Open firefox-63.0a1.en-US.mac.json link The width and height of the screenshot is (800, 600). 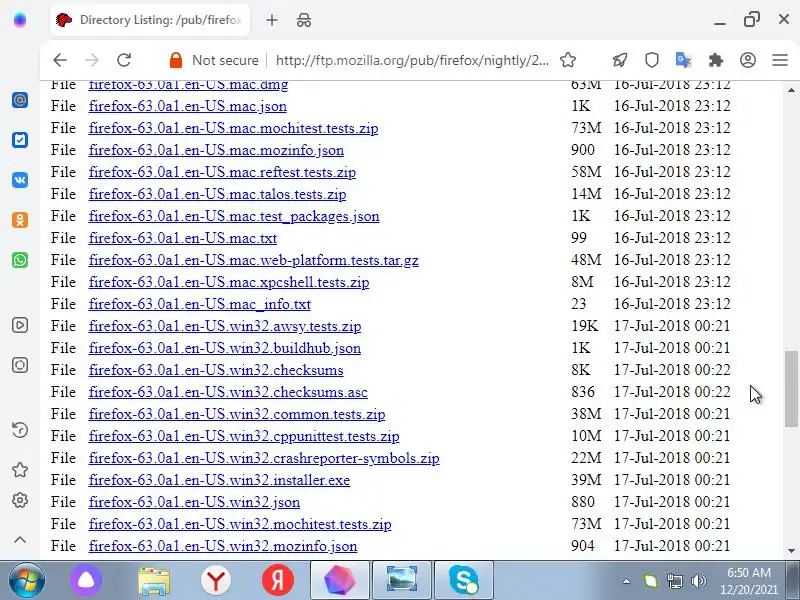[x=188, y=106]
